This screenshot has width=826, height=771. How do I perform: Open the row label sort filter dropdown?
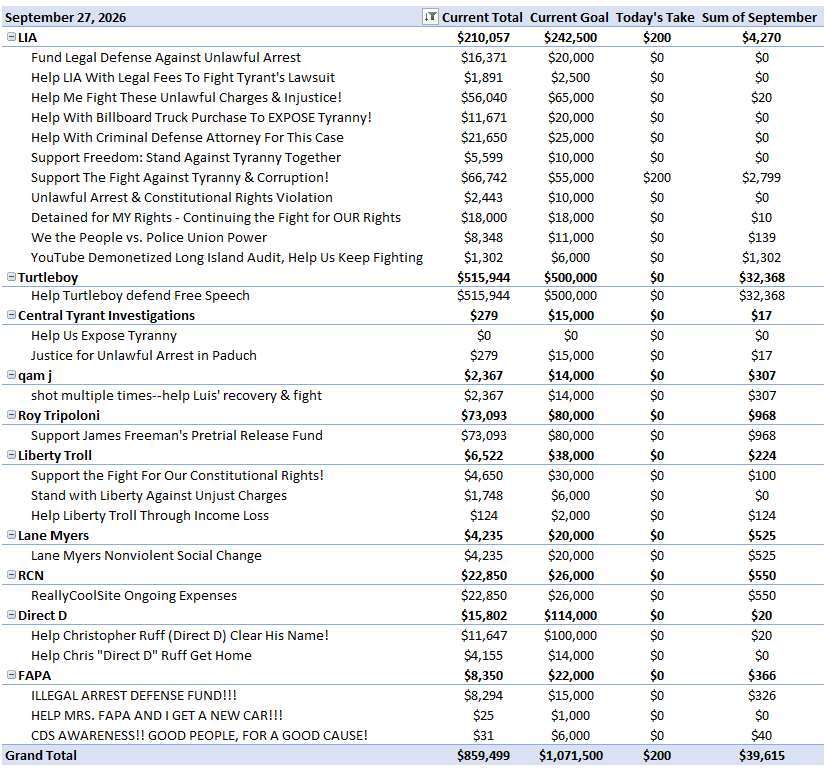pos(430,17)
